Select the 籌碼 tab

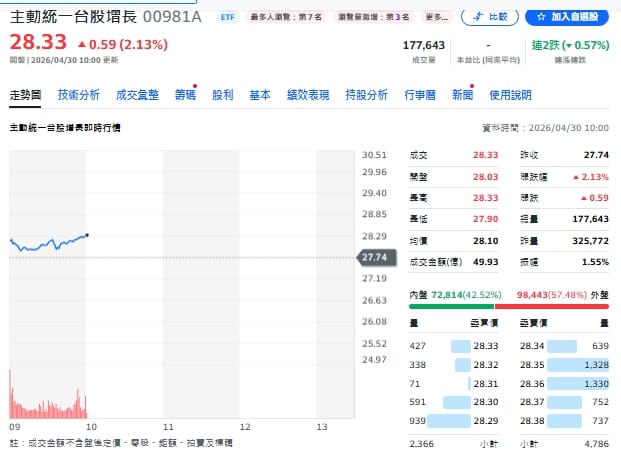(185, 95)
